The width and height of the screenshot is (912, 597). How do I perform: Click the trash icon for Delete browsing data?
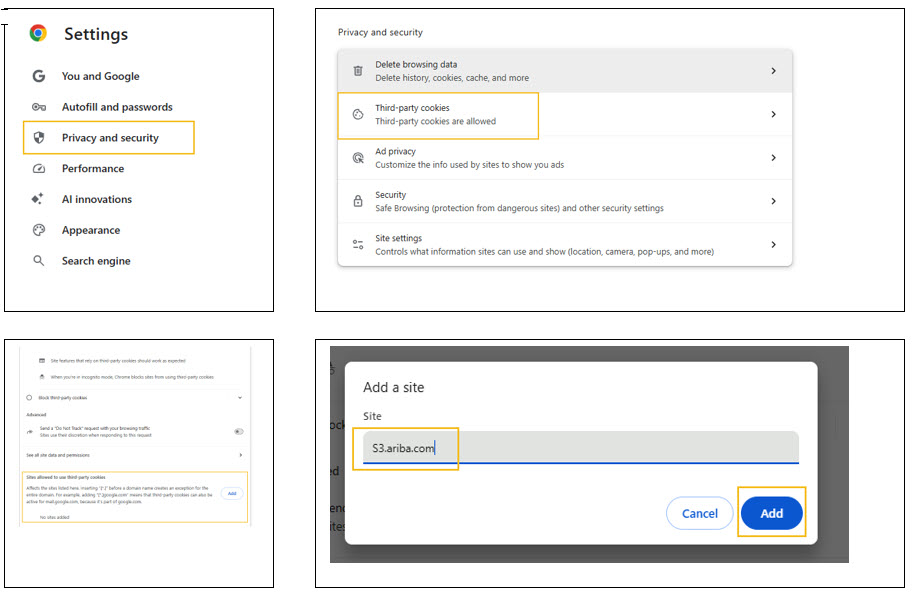pos(358,71)
